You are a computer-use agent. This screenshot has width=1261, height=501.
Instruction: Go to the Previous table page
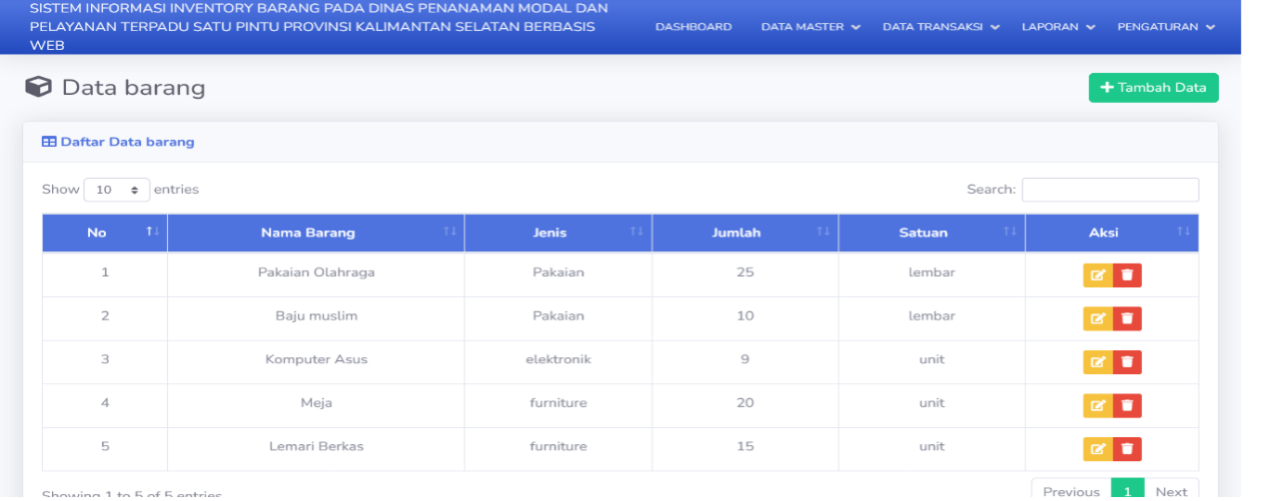pyautogui.click(x=1071, y=490)
